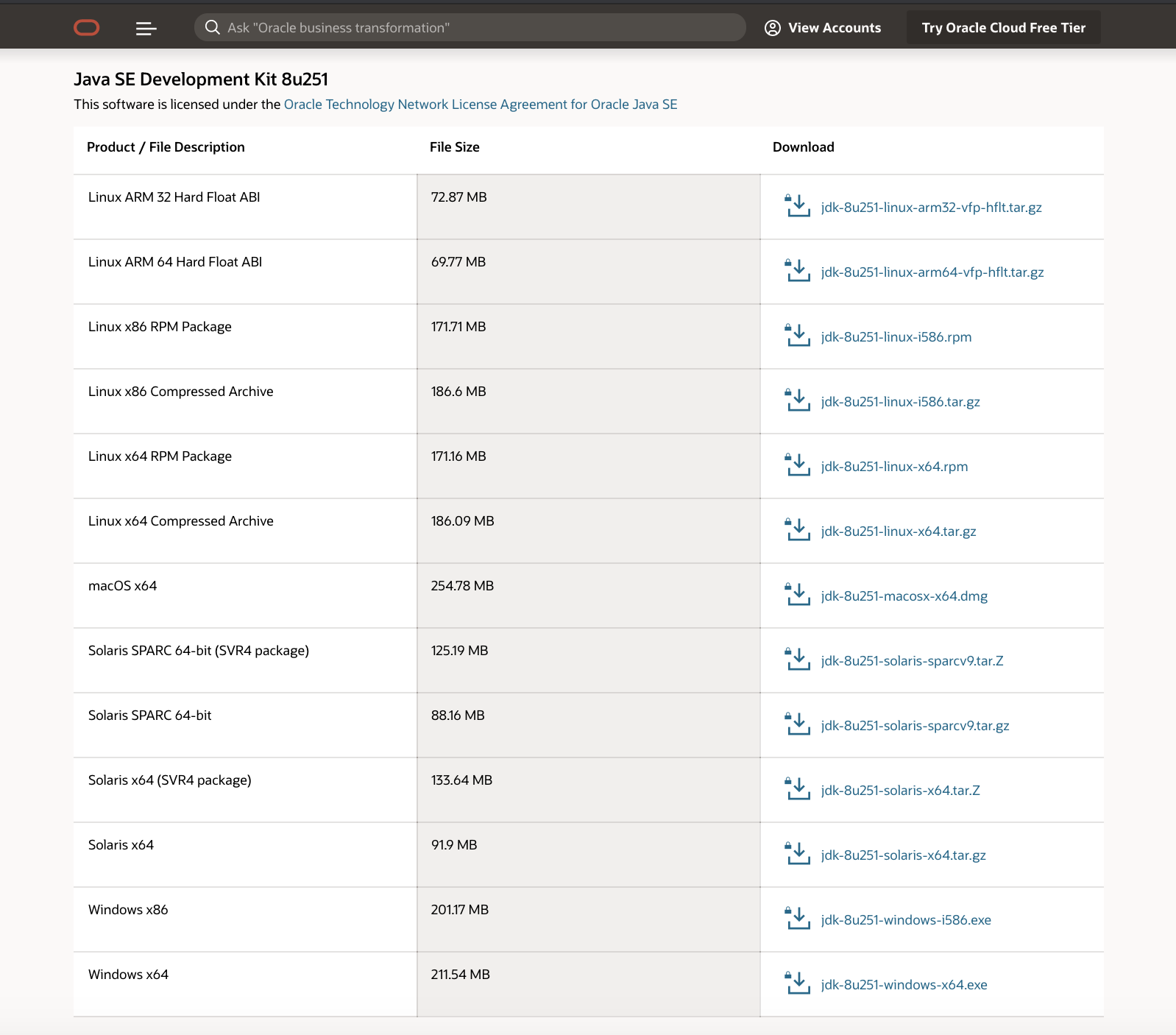Click download icon for jdk-8u251-solaris-x64.tar.gz

pos(798,854)
